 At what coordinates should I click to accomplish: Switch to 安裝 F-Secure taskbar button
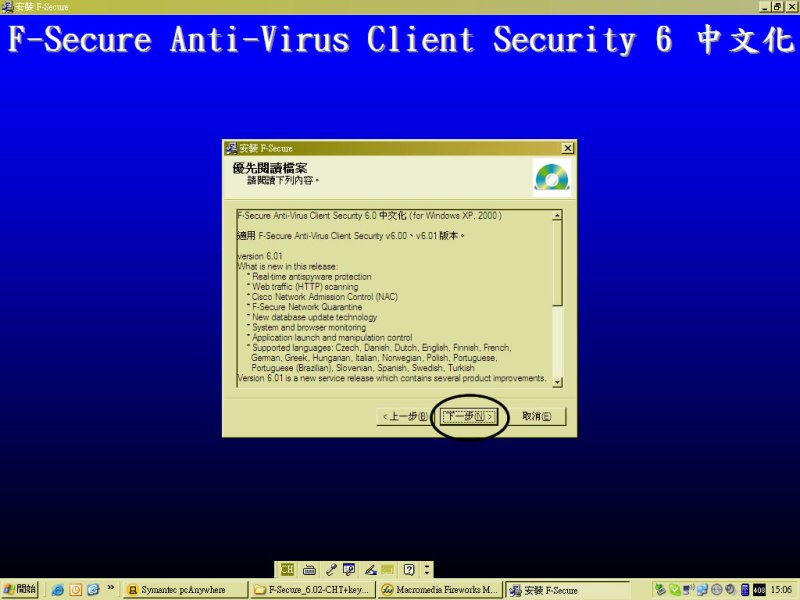pos(567,590)
